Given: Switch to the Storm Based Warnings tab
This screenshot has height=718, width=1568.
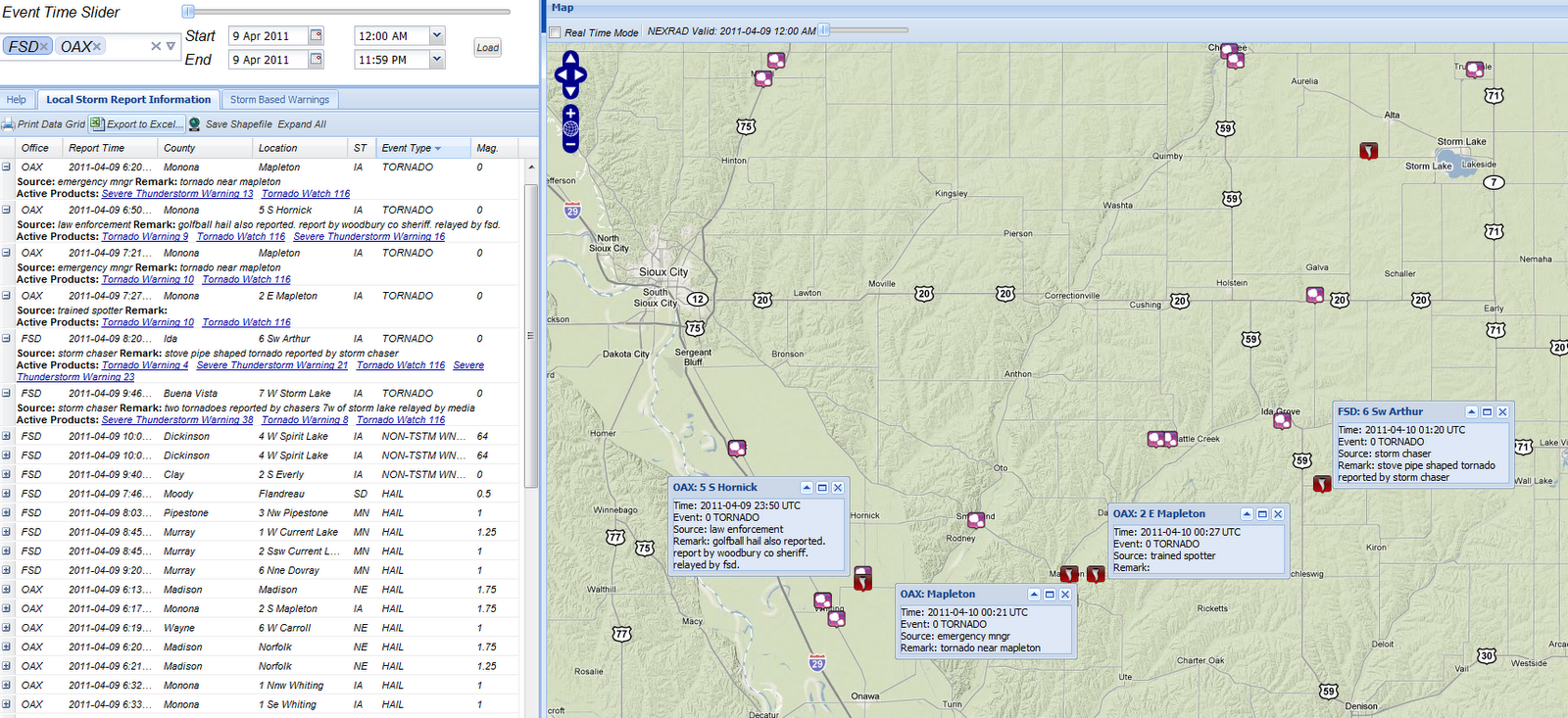Looking at the screenshot, I should coord(279,99).
